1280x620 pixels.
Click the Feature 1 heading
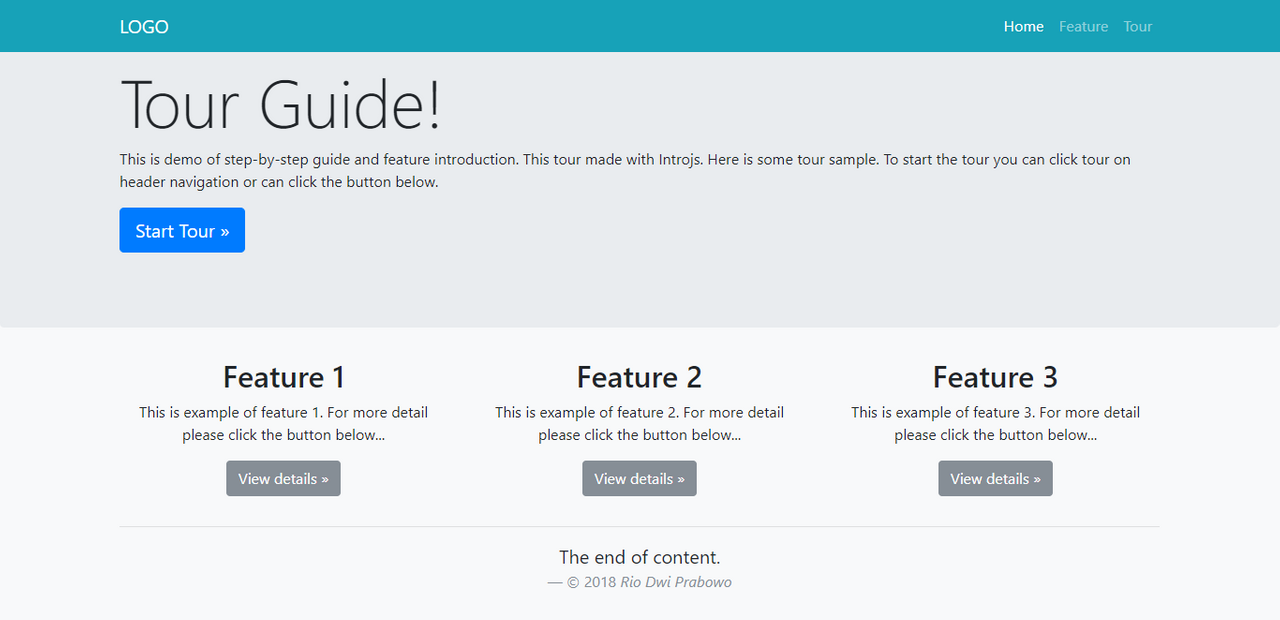coord(283,377)
